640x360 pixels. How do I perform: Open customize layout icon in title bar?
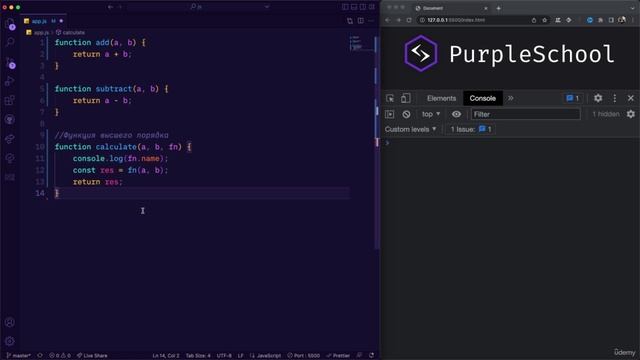click(371, 7)
